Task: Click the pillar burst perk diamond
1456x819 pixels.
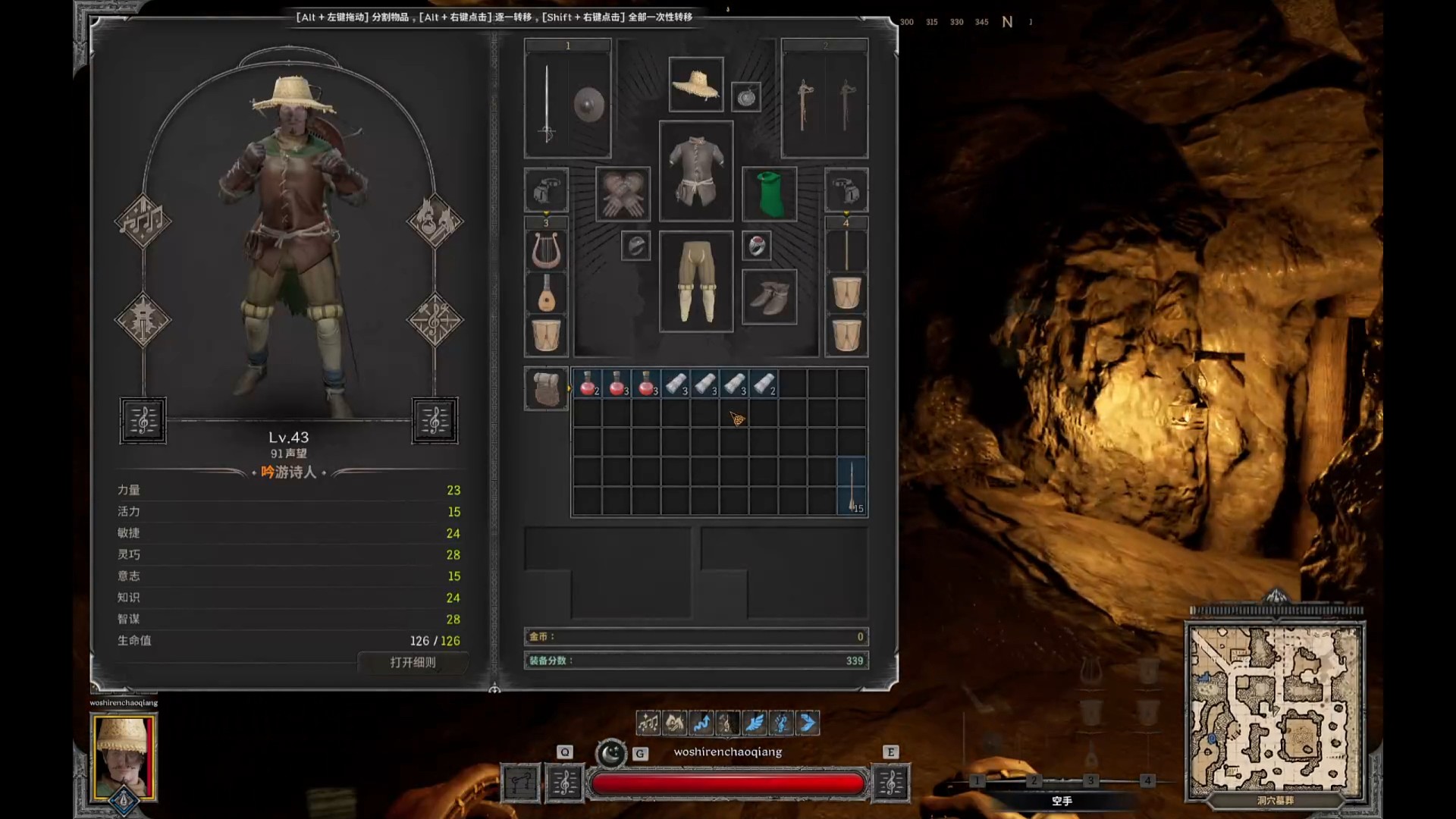Action: [143, 319]
